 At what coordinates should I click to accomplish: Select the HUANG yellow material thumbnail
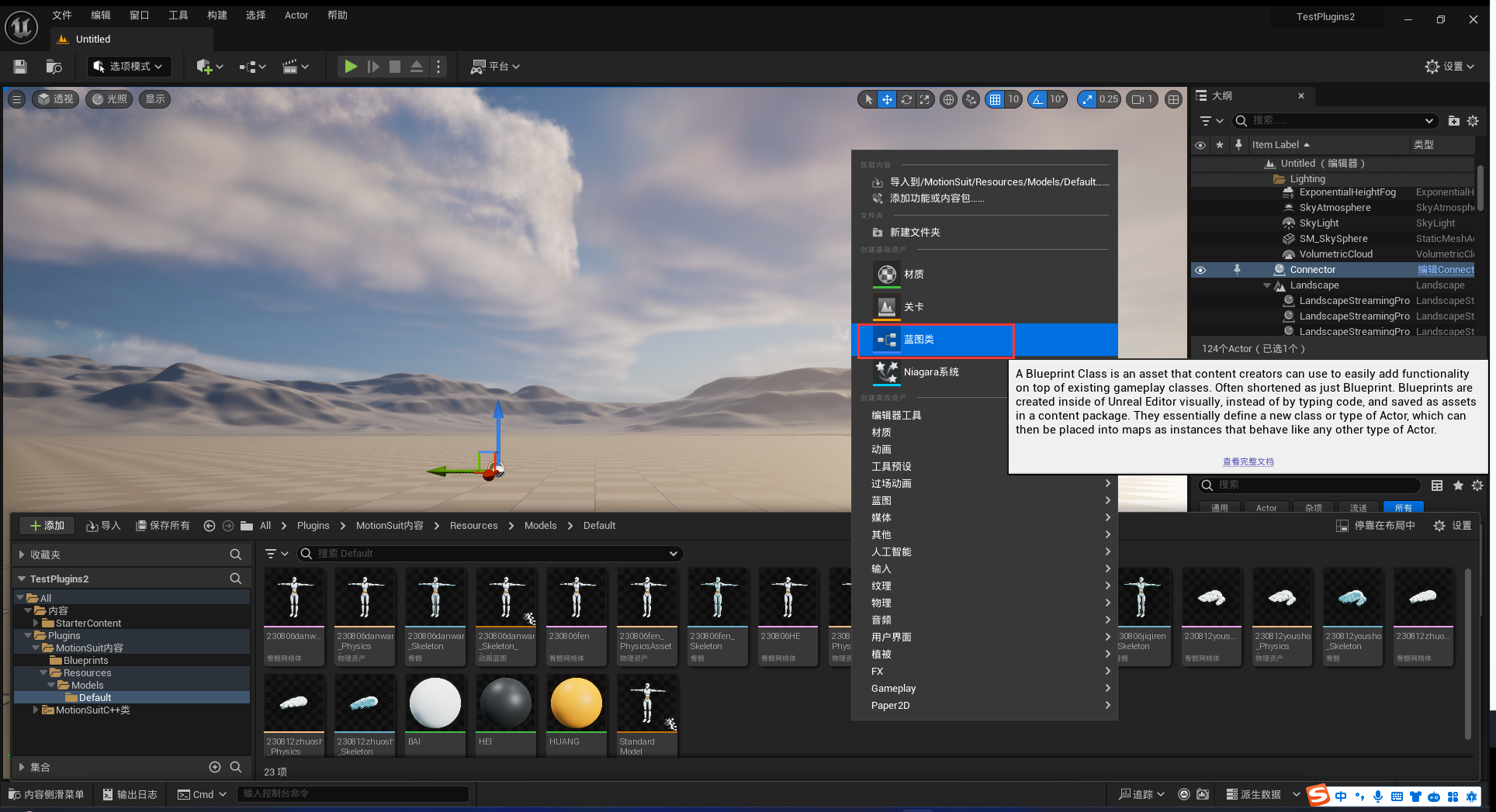coord(576,704)
